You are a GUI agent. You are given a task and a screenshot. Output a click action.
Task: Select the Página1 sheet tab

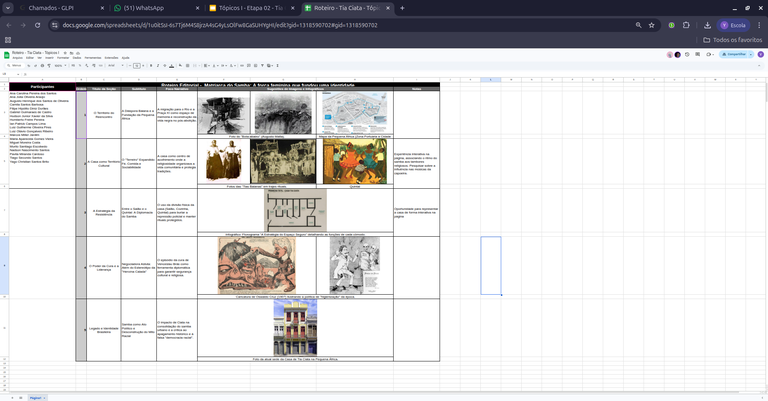[36, 398]
